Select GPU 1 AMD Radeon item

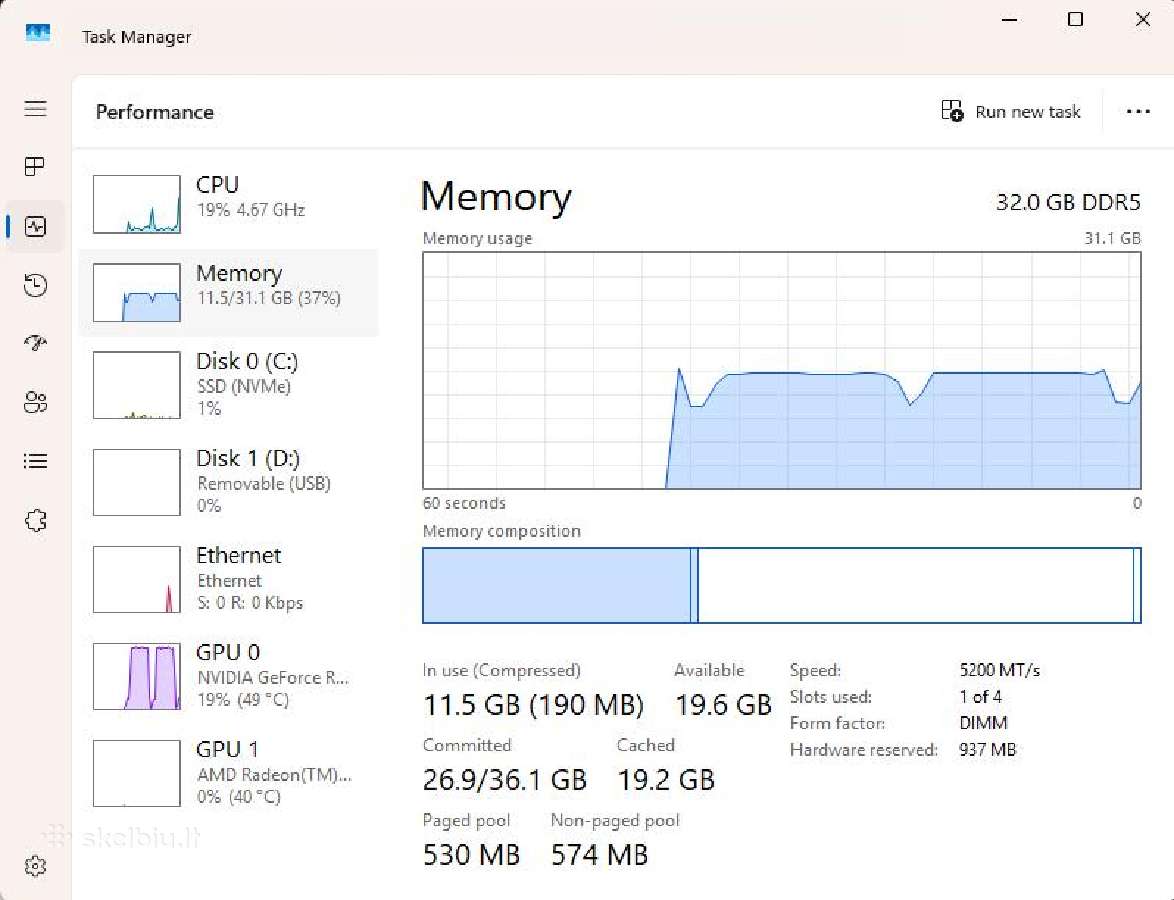[228, 773]
